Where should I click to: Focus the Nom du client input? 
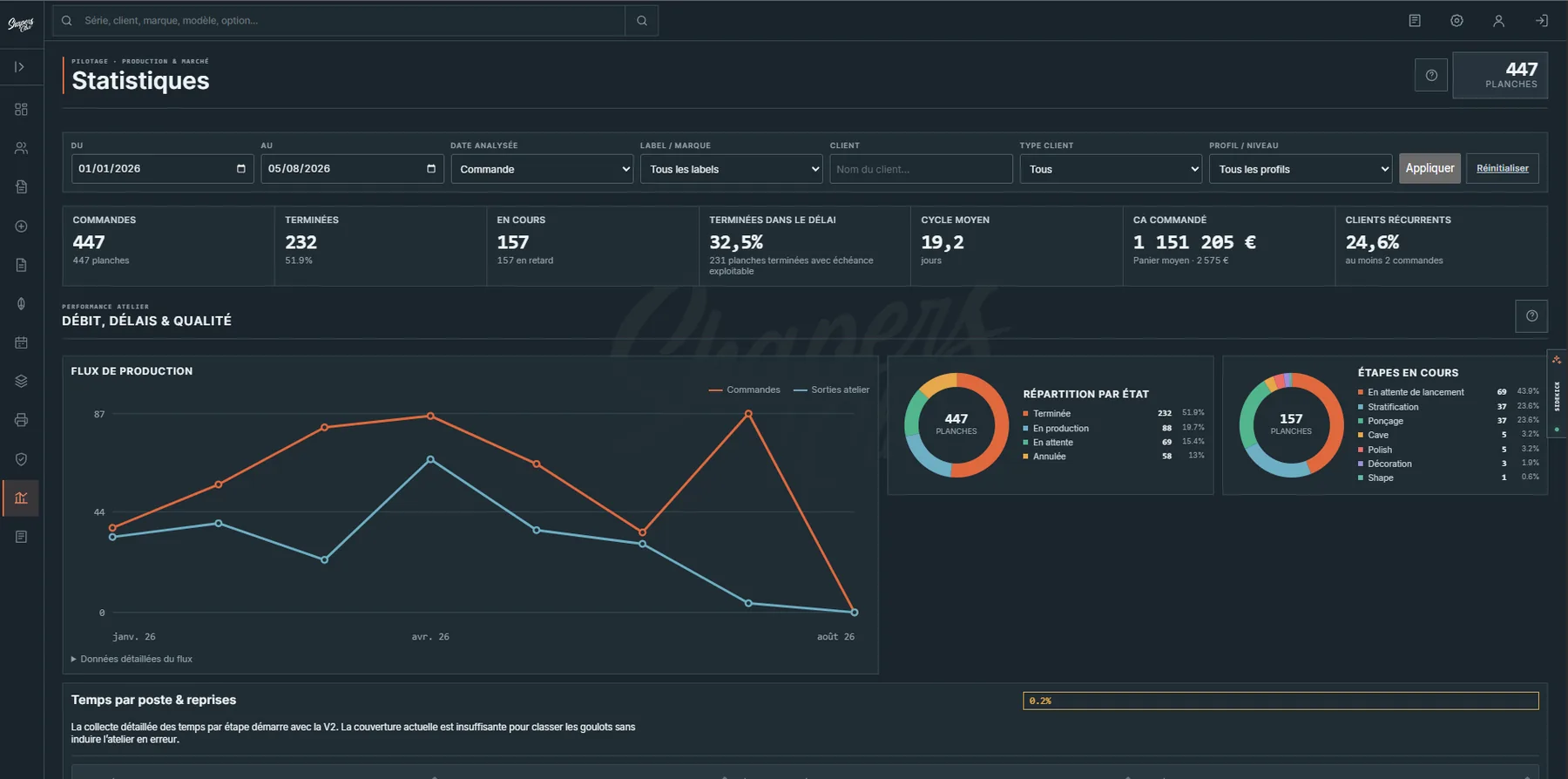(x=921, y=169)
